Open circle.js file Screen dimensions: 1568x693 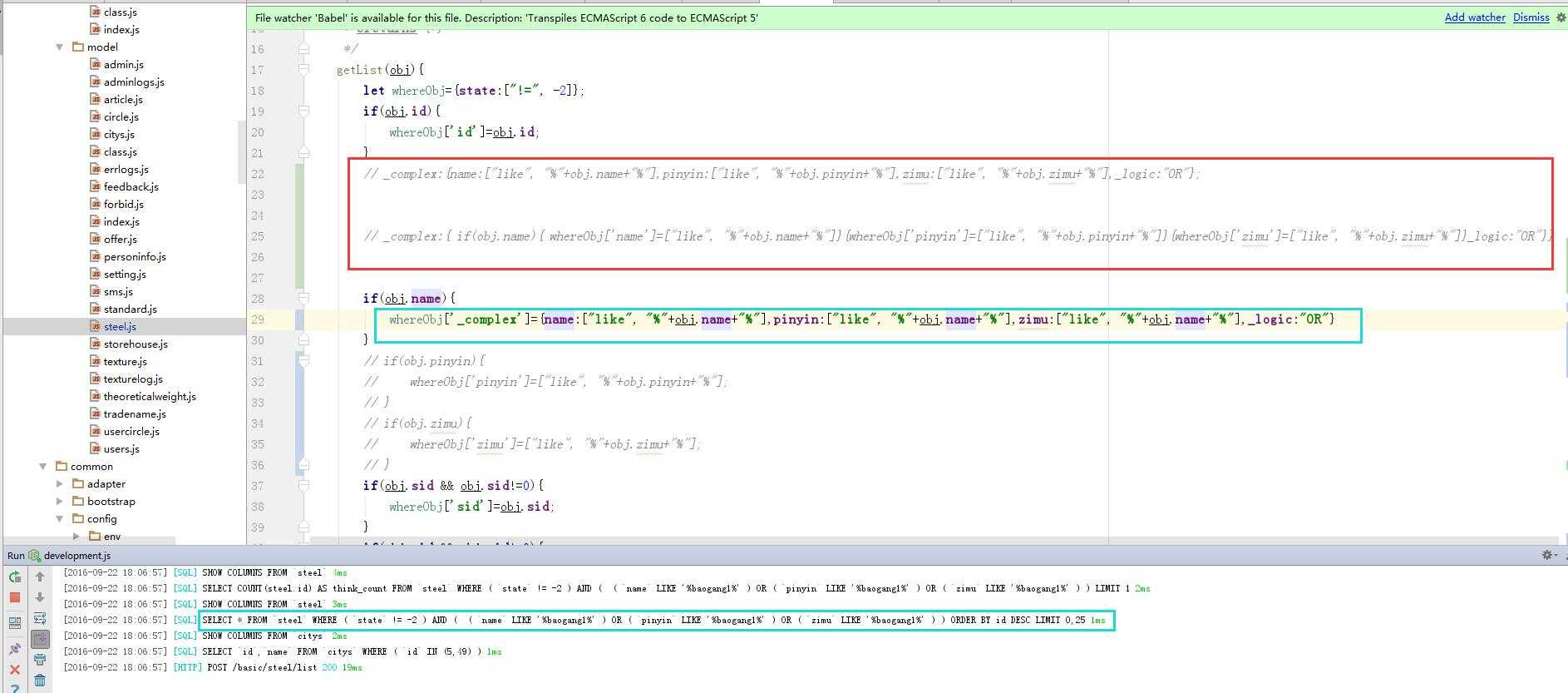[121, 117]
